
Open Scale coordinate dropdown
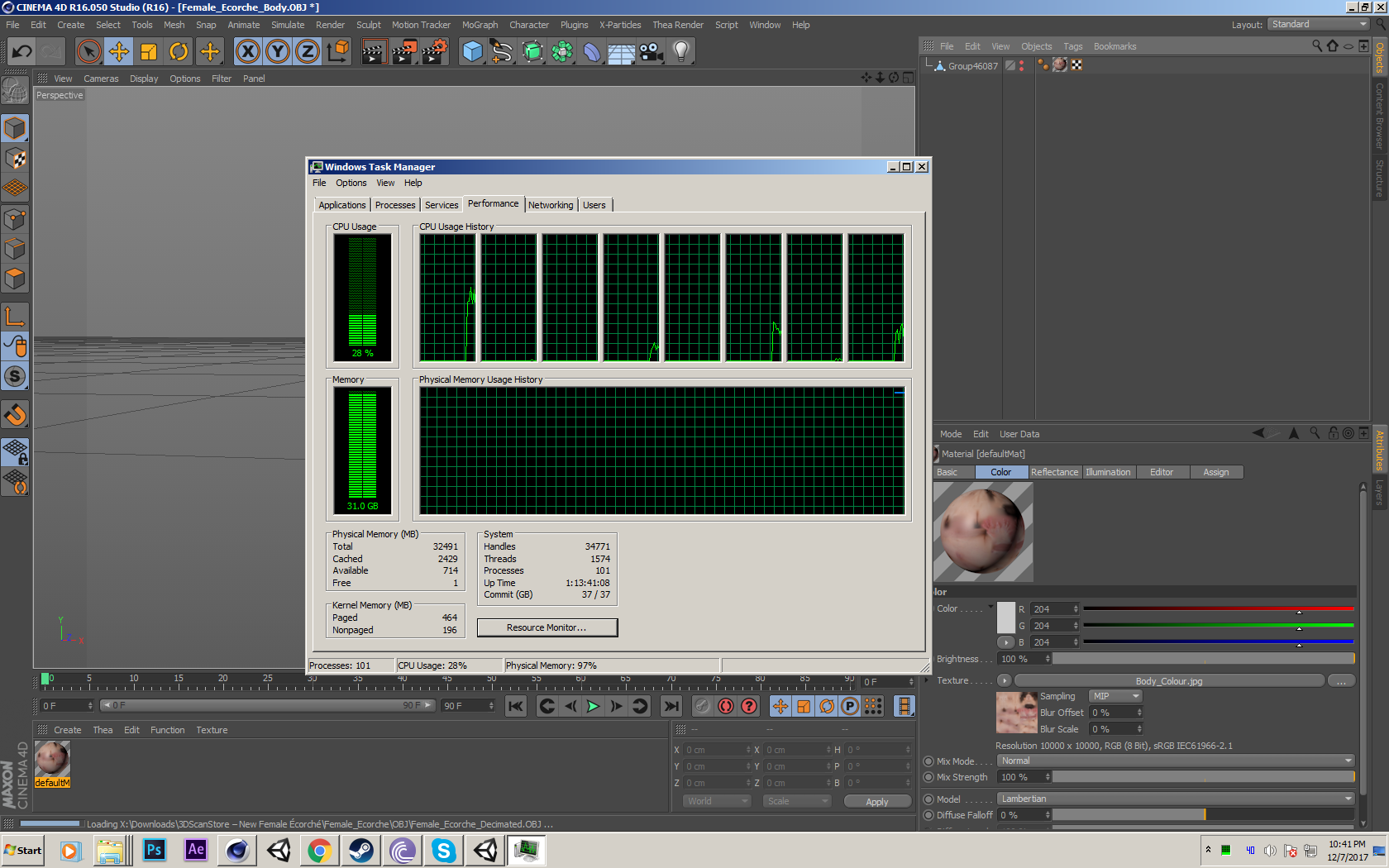tap(796, 801)
